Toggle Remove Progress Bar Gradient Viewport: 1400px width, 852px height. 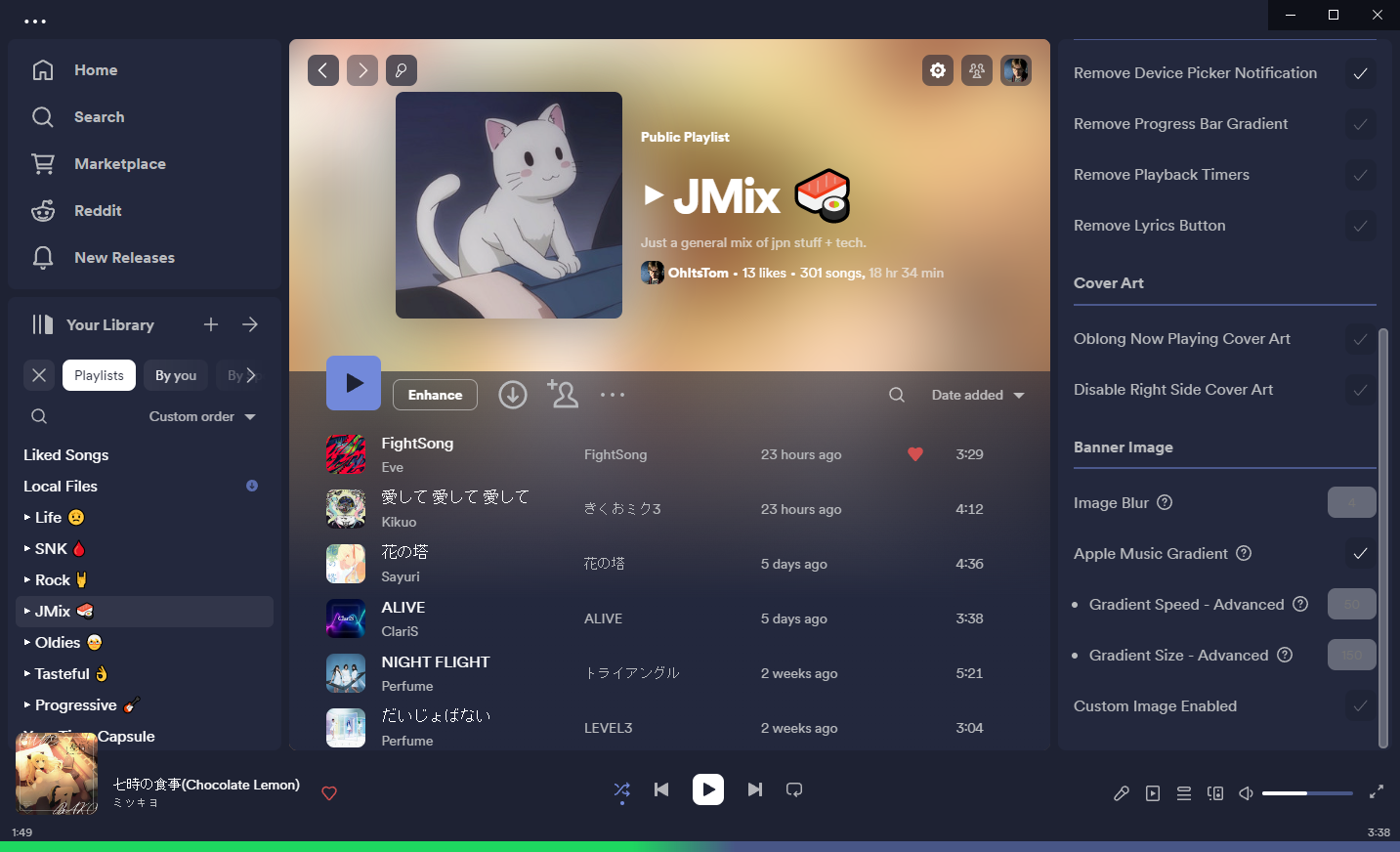pyautogui.click(x=1360, y=124)
